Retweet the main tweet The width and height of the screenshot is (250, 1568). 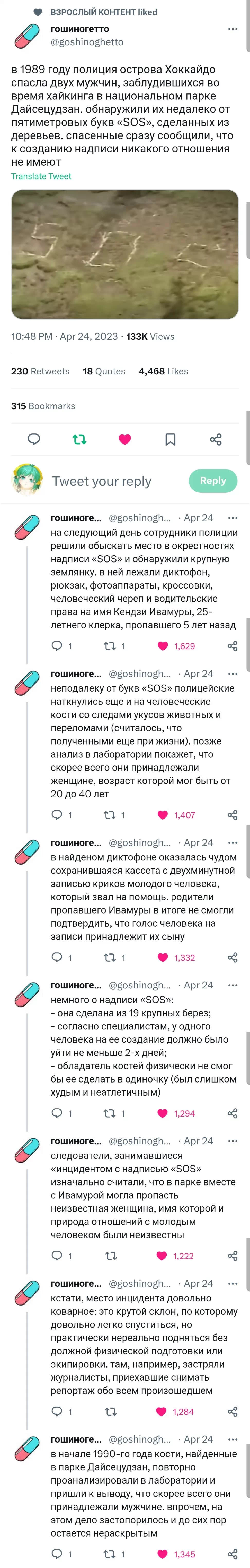point(80,439)
